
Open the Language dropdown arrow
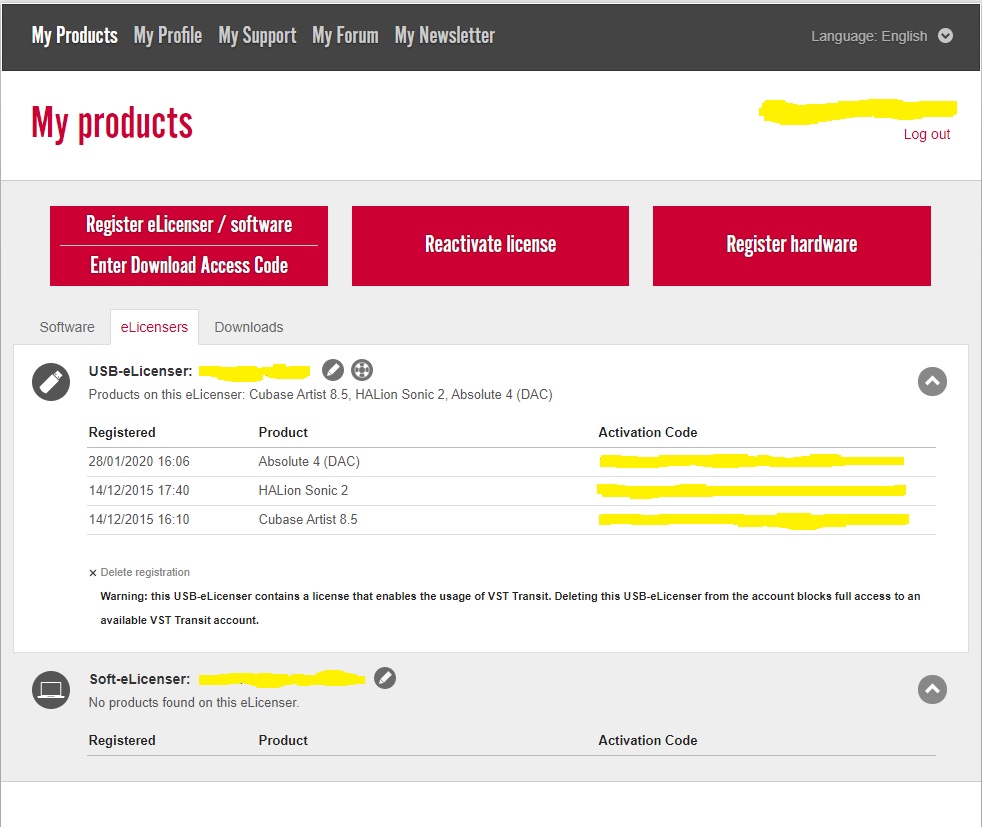945,36
